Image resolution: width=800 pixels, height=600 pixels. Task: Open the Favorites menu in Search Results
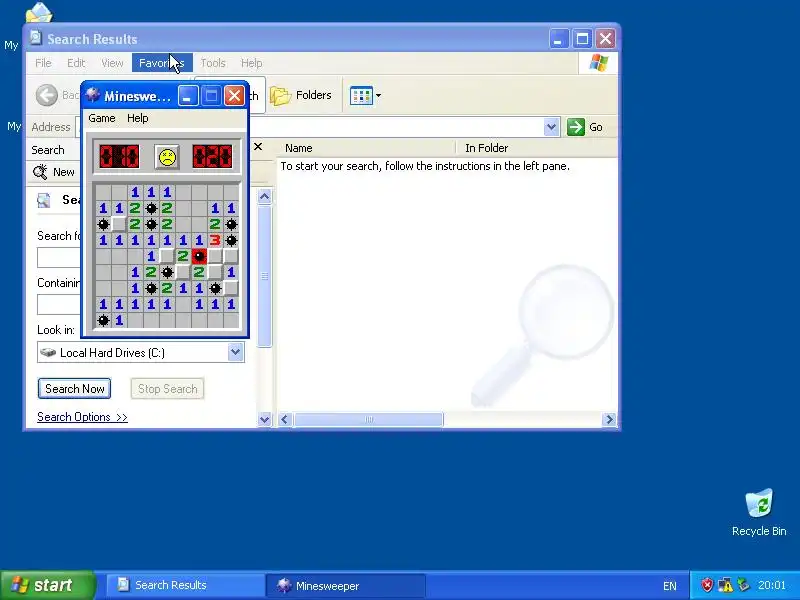[x=162, y=63]
